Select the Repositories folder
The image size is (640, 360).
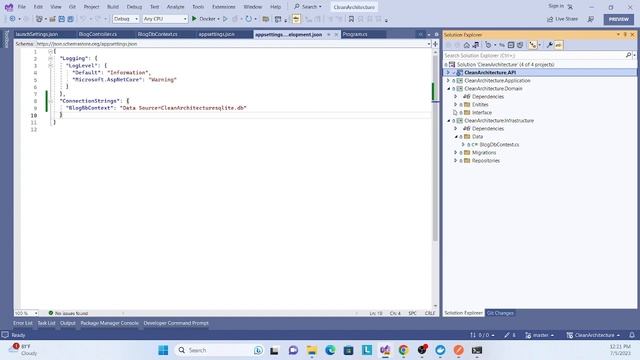(x=486, y=161)
